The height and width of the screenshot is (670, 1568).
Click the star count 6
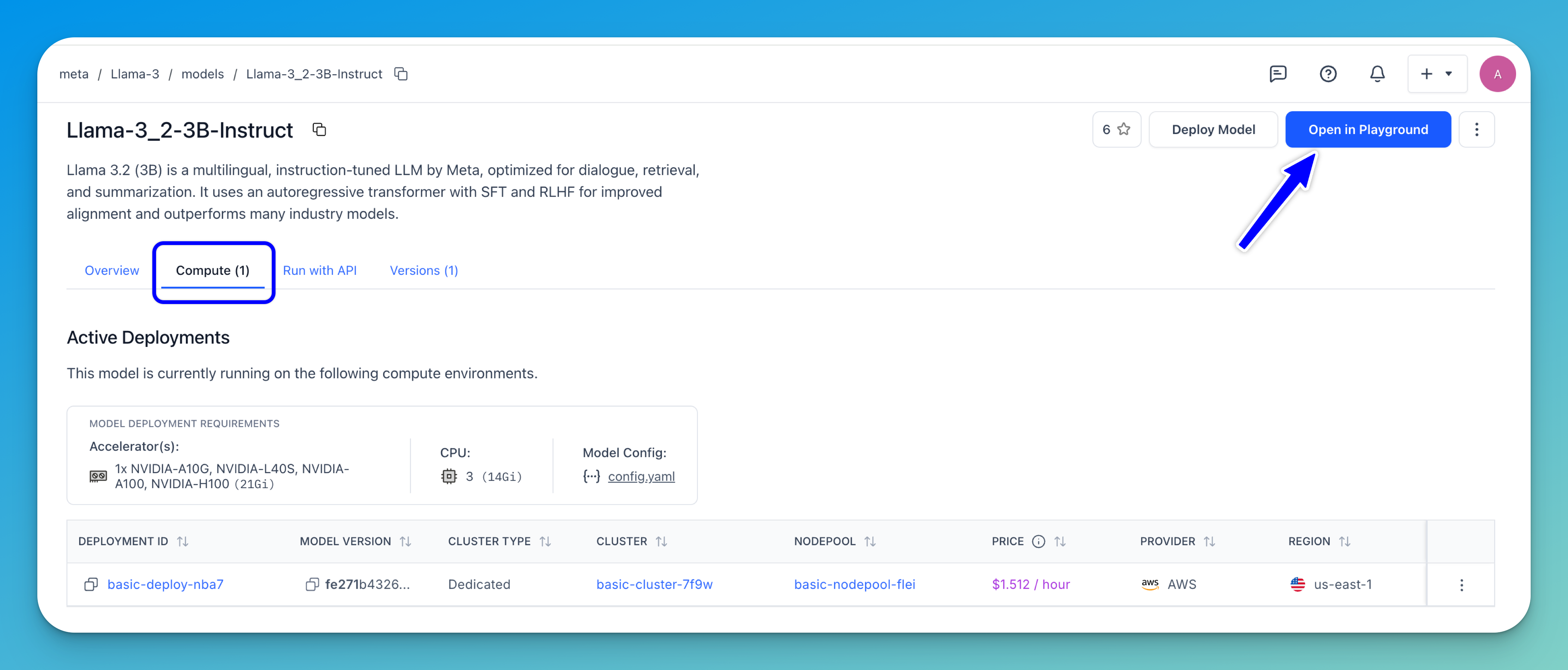(x=1106, y=129)
